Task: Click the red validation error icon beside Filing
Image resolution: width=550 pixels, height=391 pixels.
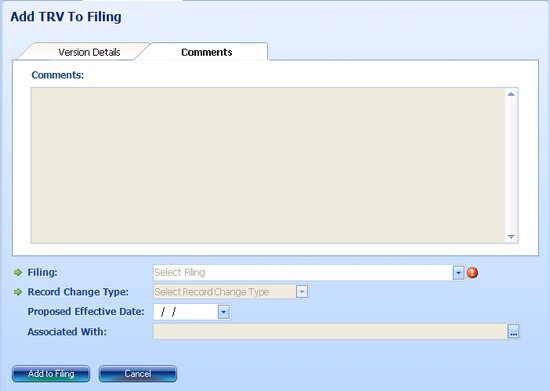Action: [x=472, y=272]
